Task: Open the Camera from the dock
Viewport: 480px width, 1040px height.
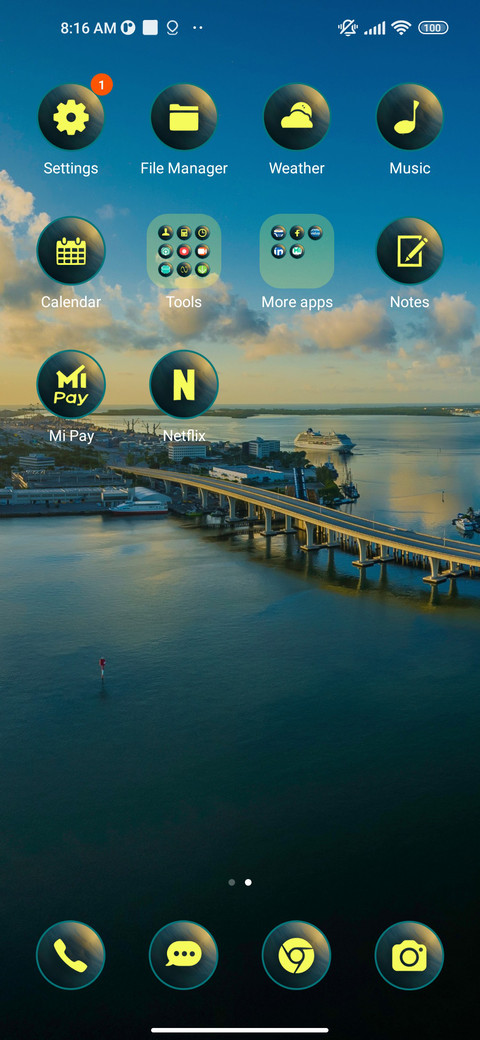Action: pyautogui.click(x=409, y=955)
